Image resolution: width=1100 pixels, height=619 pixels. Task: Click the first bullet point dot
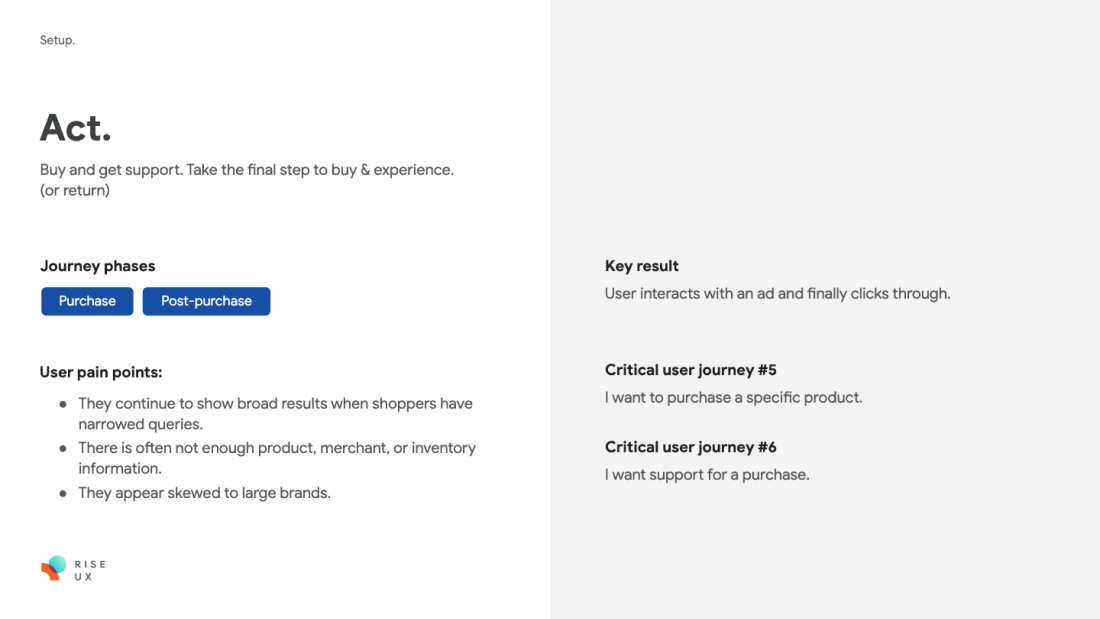pos(63,404)
